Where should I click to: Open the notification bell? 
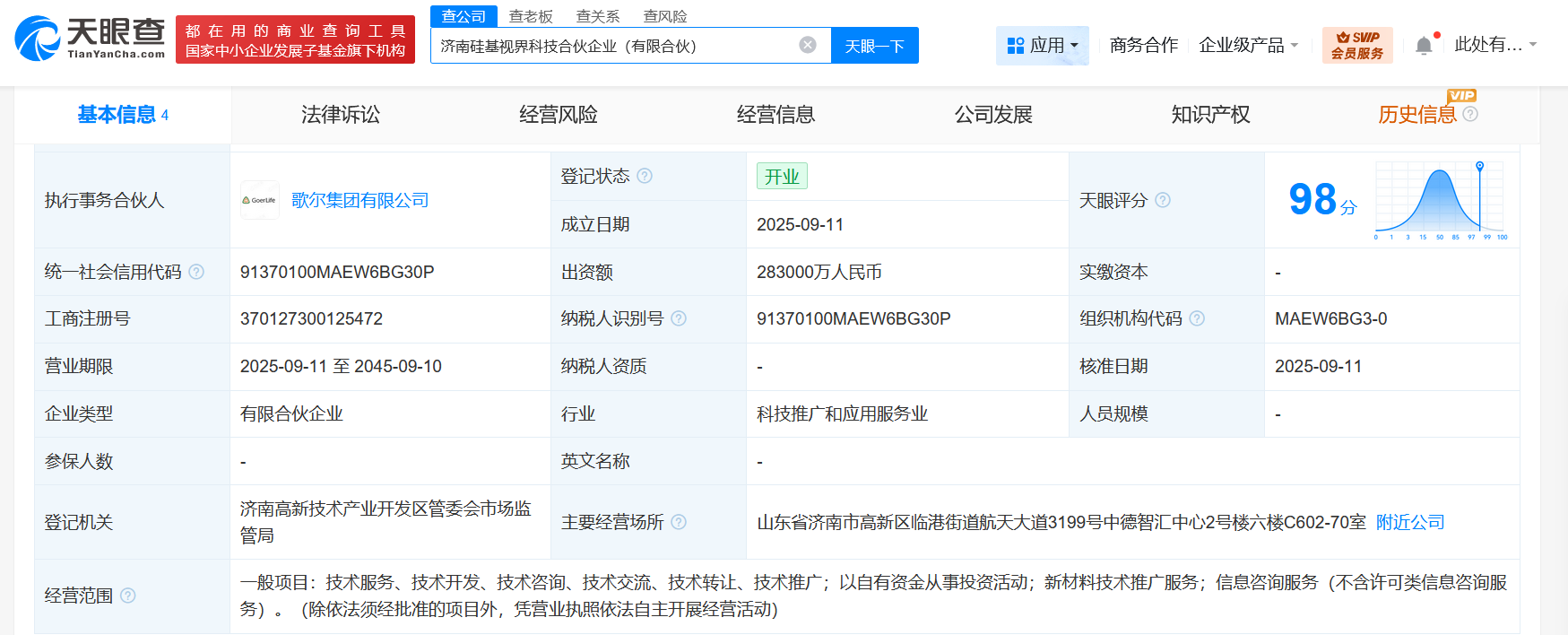click(1423, 46)
